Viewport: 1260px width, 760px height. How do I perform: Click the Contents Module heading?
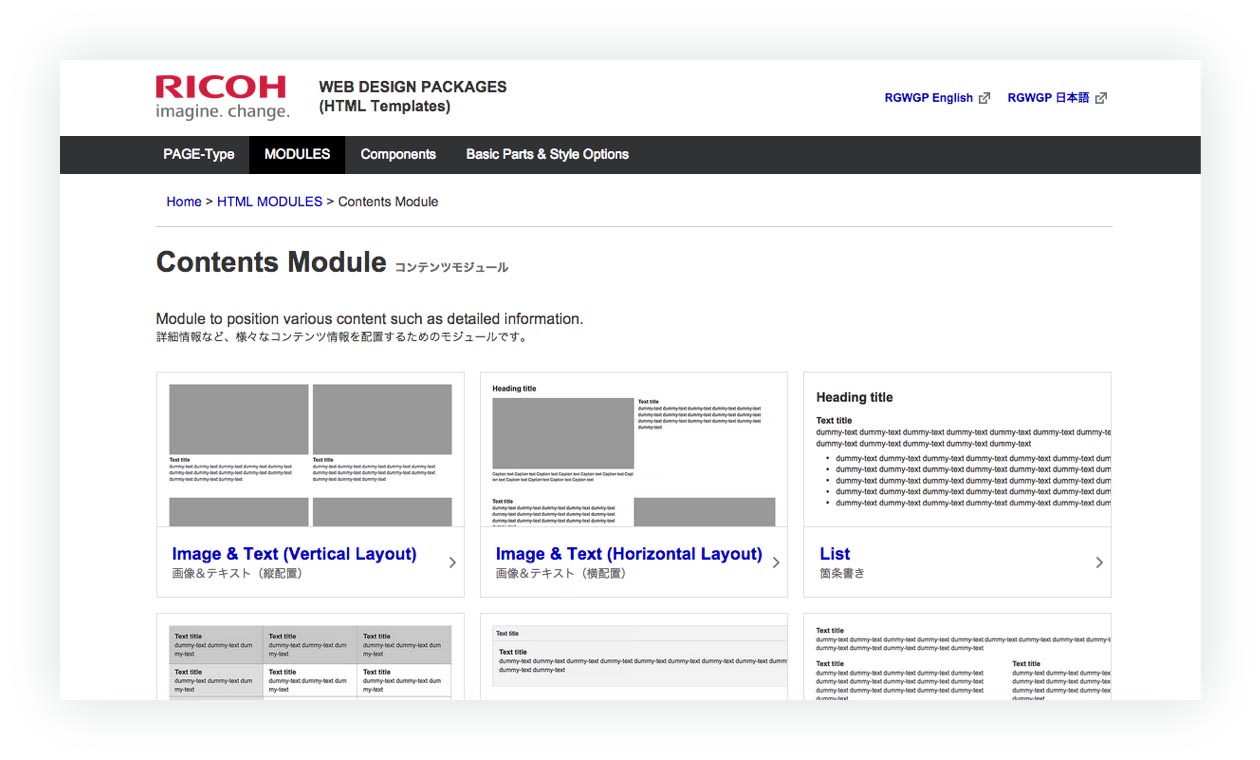[x=271, y=262]
